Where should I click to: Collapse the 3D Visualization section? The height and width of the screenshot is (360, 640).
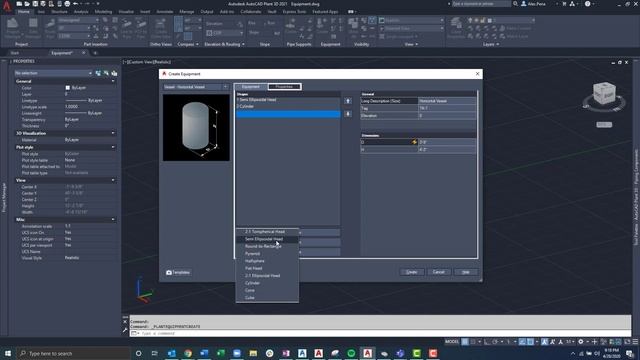click(113, 133)
